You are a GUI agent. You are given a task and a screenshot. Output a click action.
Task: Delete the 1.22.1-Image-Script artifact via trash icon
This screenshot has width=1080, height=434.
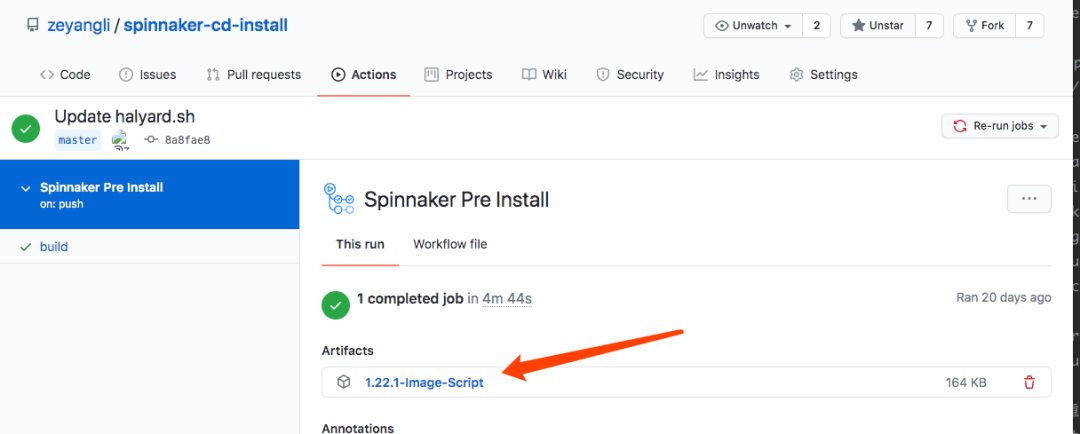point(1029,382)
